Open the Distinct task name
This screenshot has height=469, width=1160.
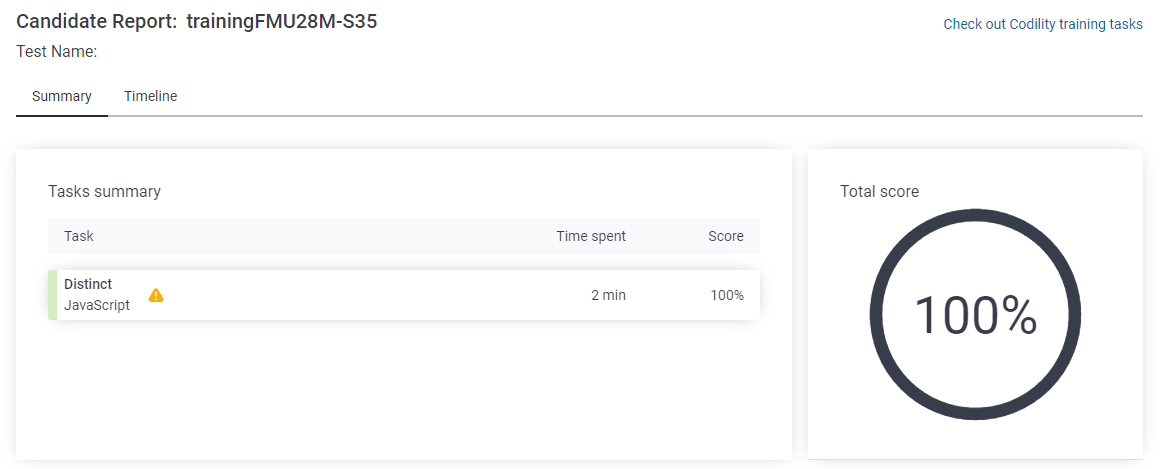click(88, 284)
